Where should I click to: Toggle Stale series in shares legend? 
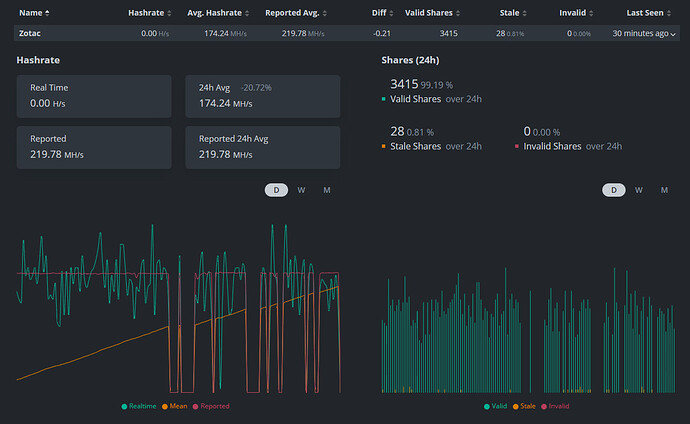(524, 406)
